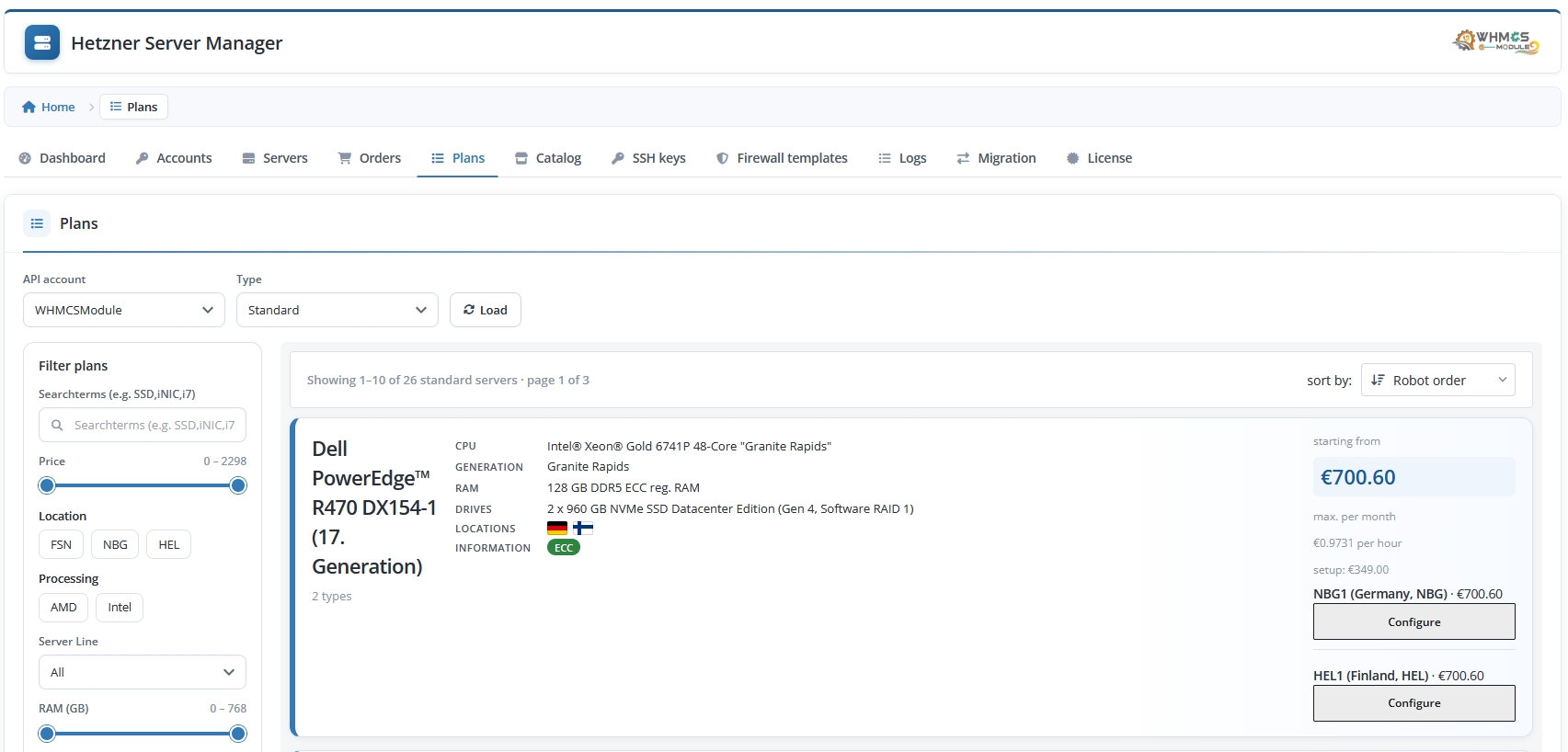This screenshot has height=752, width=1568.
Task: Click the Hetzner Server Manager logo icon
Action: click(x=42, y=42)
